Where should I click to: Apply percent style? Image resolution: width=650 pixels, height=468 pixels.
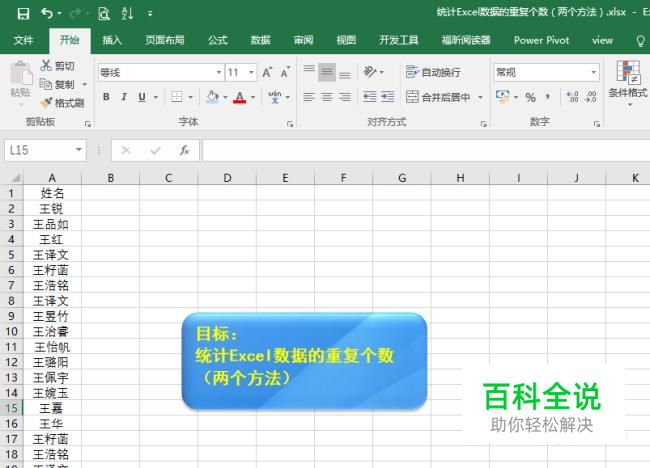coord(530,97)
